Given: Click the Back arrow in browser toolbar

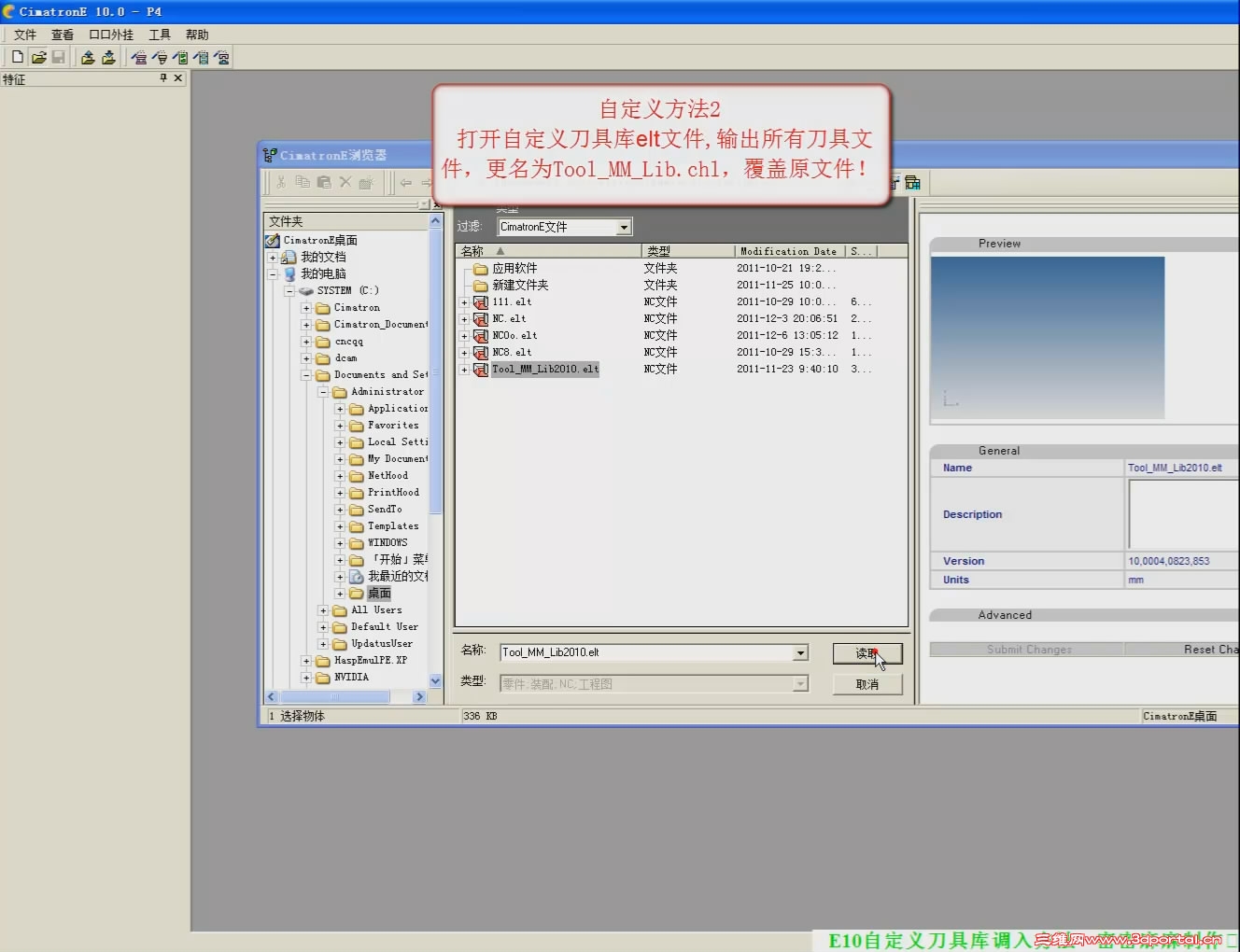Looking at the screenshot, I should [x=406, y=182].
